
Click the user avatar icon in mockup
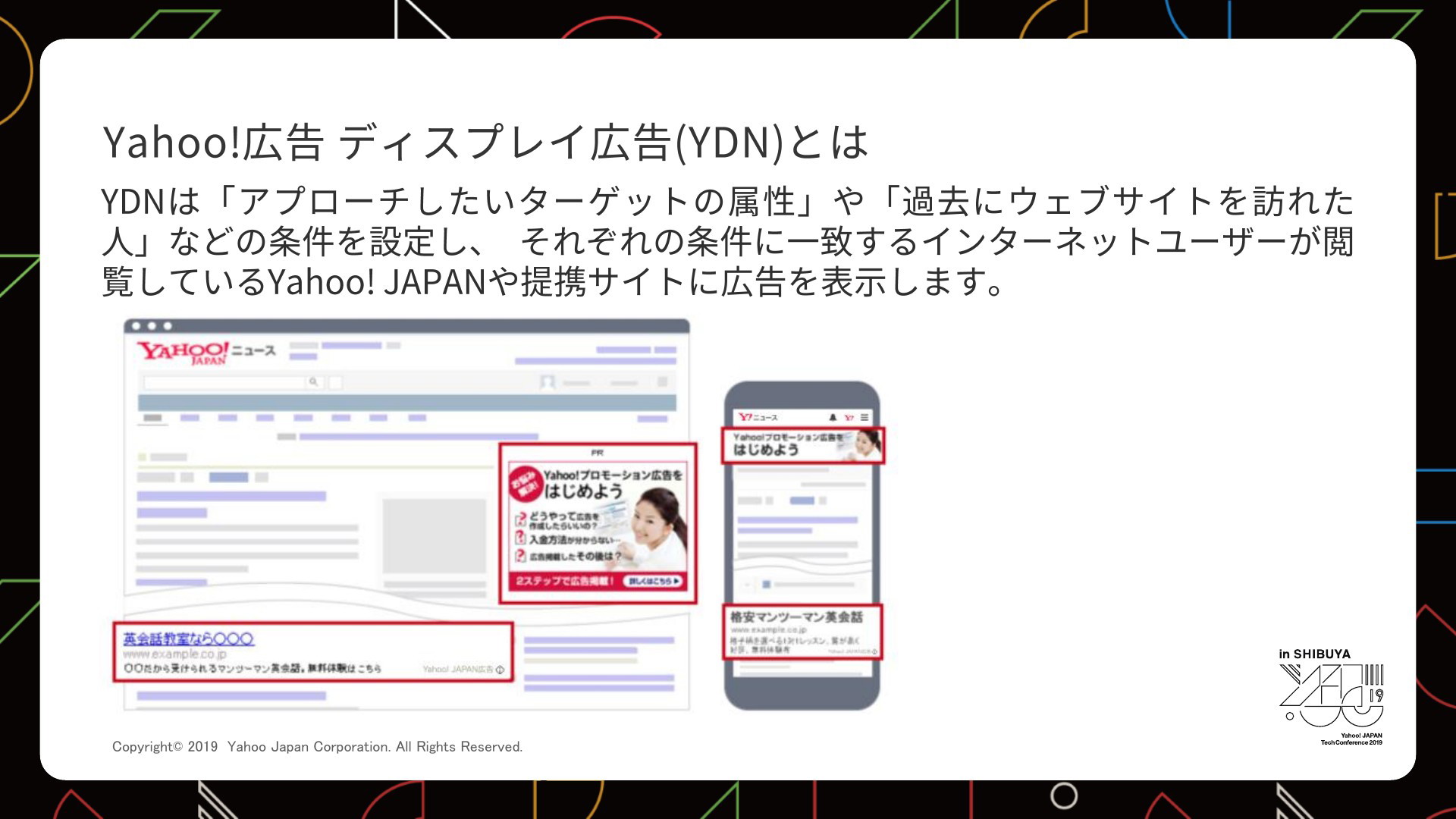(547, 382)
